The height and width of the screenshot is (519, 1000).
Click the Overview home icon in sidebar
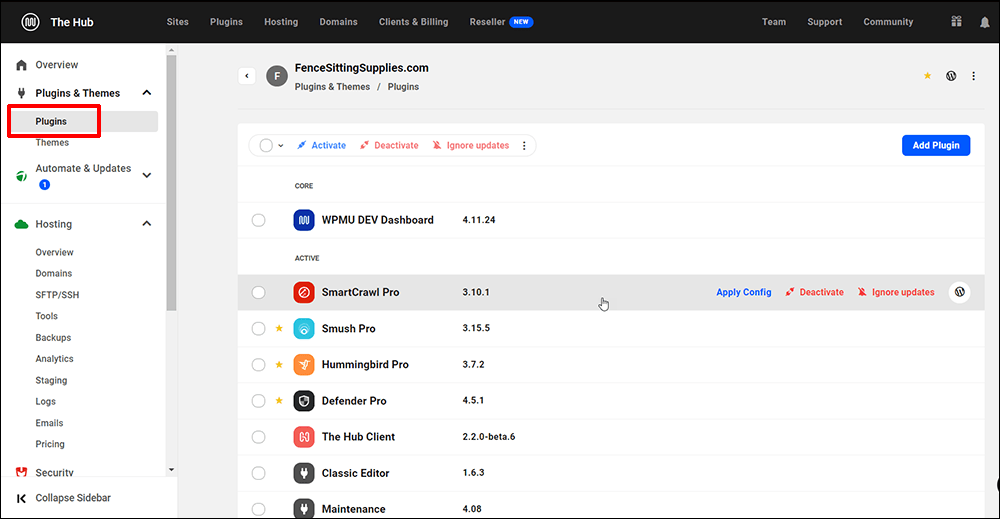point(22,65)
